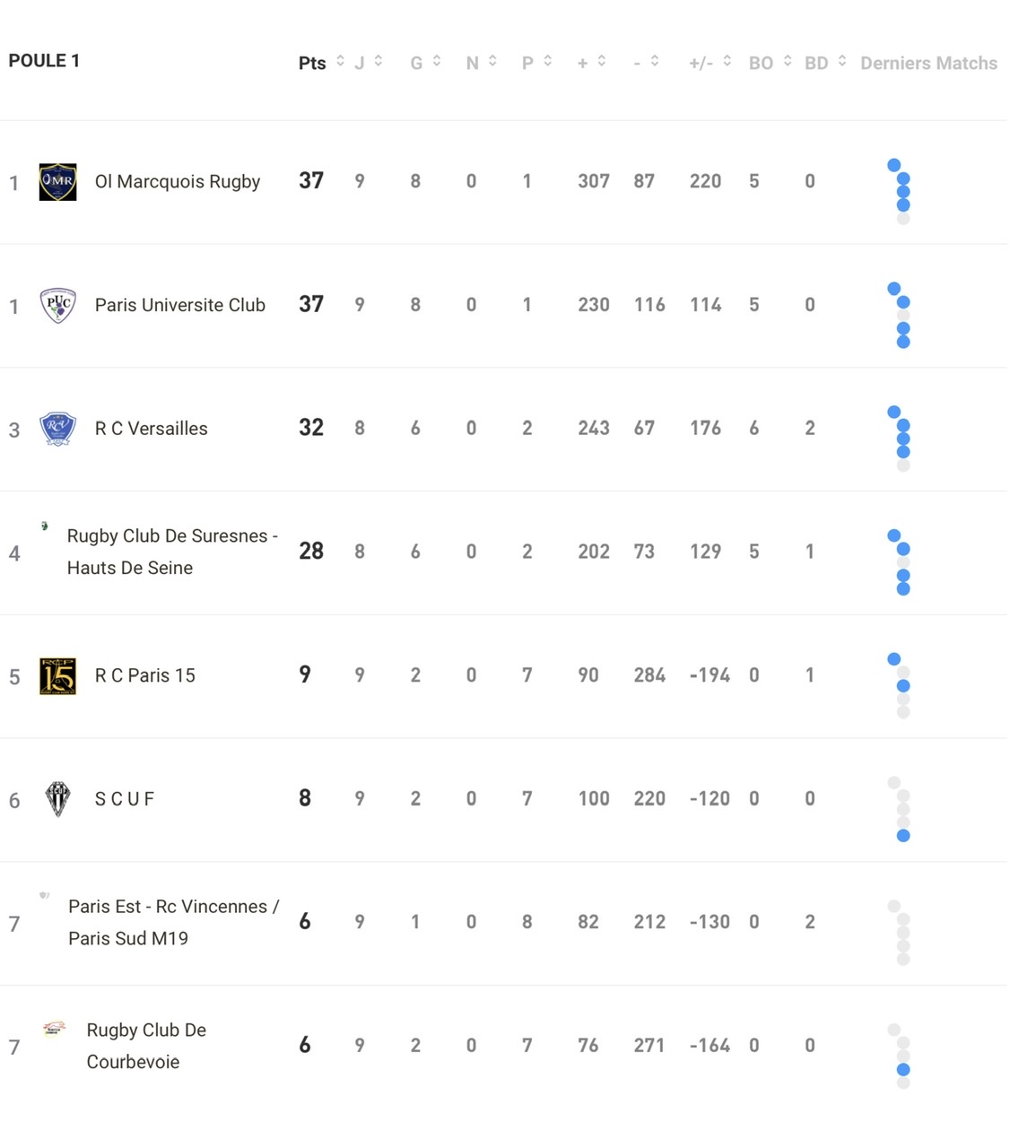Click the Ol Marcquois Rugby club logo
Image resolution: width=1036 pixels, height=1148 pixels.
(57, 182)
